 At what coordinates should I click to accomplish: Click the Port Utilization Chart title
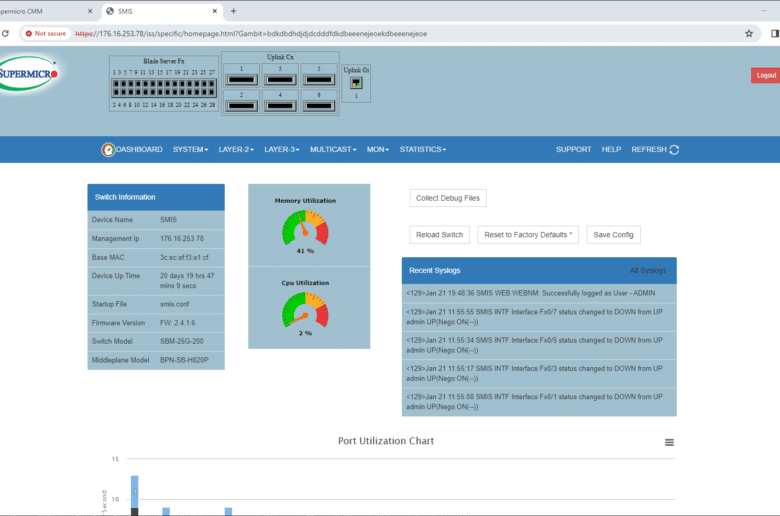click(386, 441)
